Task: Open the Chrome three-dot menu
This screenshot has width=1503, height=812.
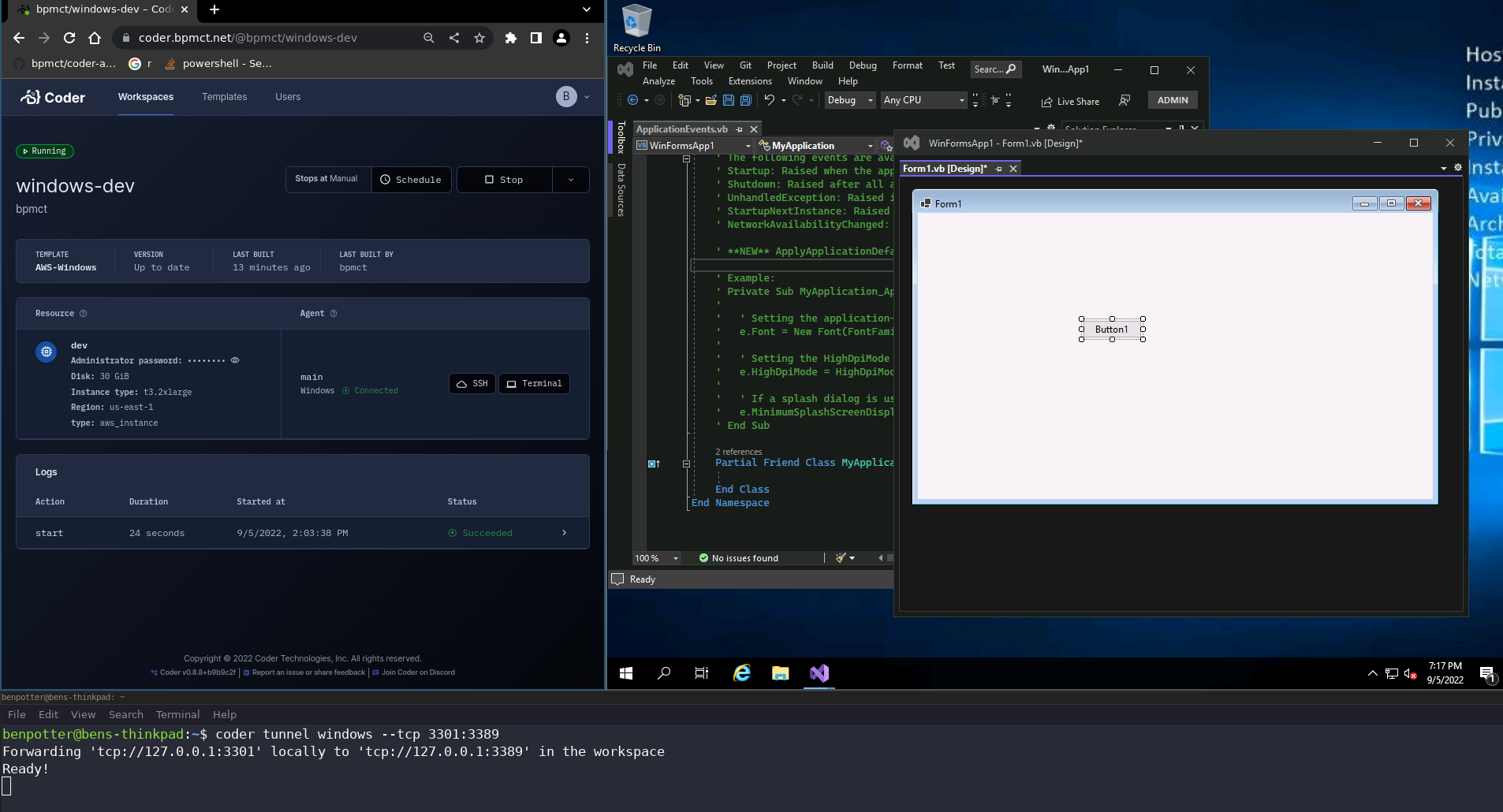Action: pyautogui.click(x=587, y=38)
